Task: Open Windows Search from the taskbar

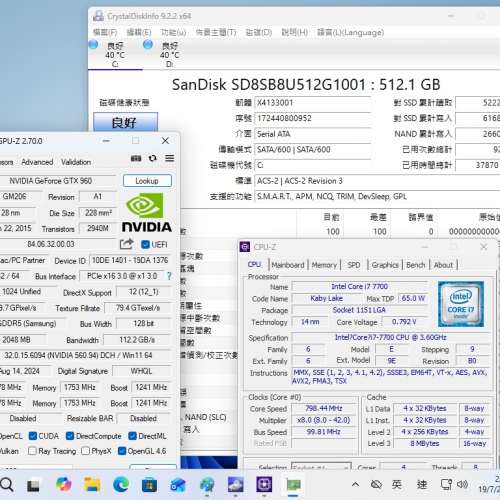Action: point(6,485)
